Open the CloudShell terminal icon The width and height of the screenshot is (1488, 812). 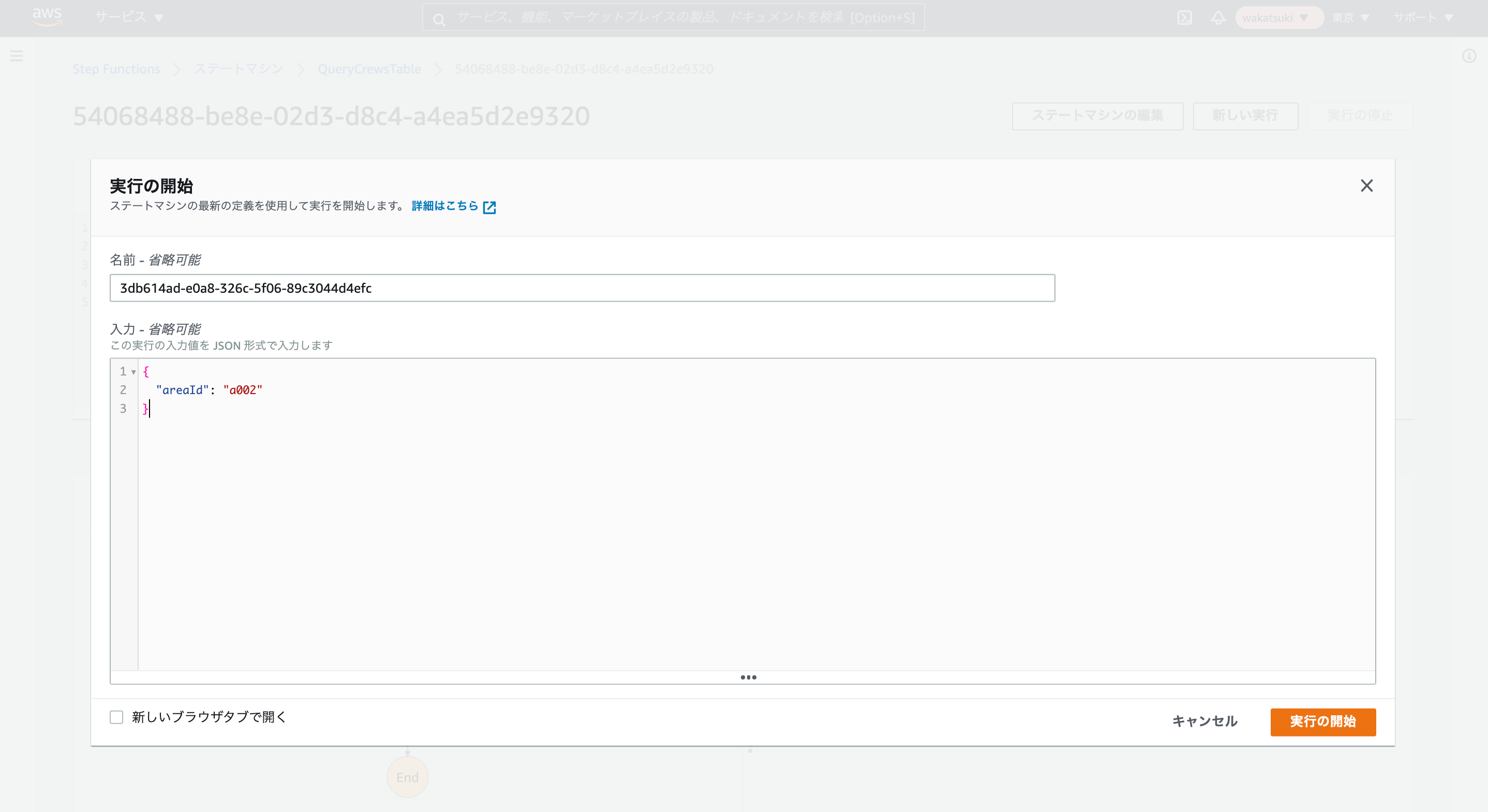[1184, 18]
